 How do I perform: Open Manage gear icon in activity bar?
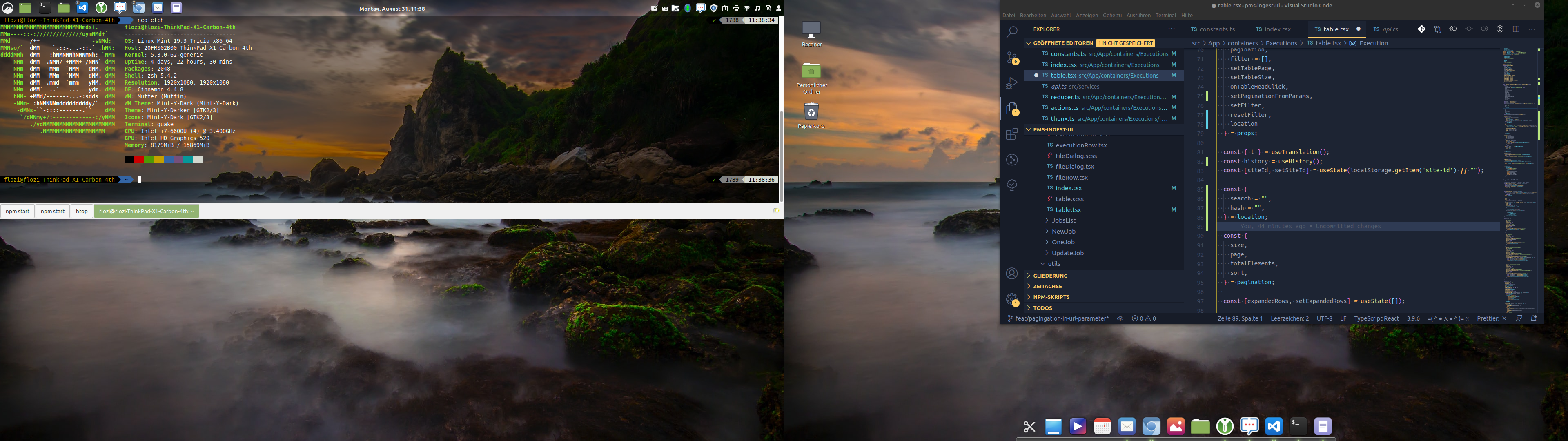(1012, 299)
